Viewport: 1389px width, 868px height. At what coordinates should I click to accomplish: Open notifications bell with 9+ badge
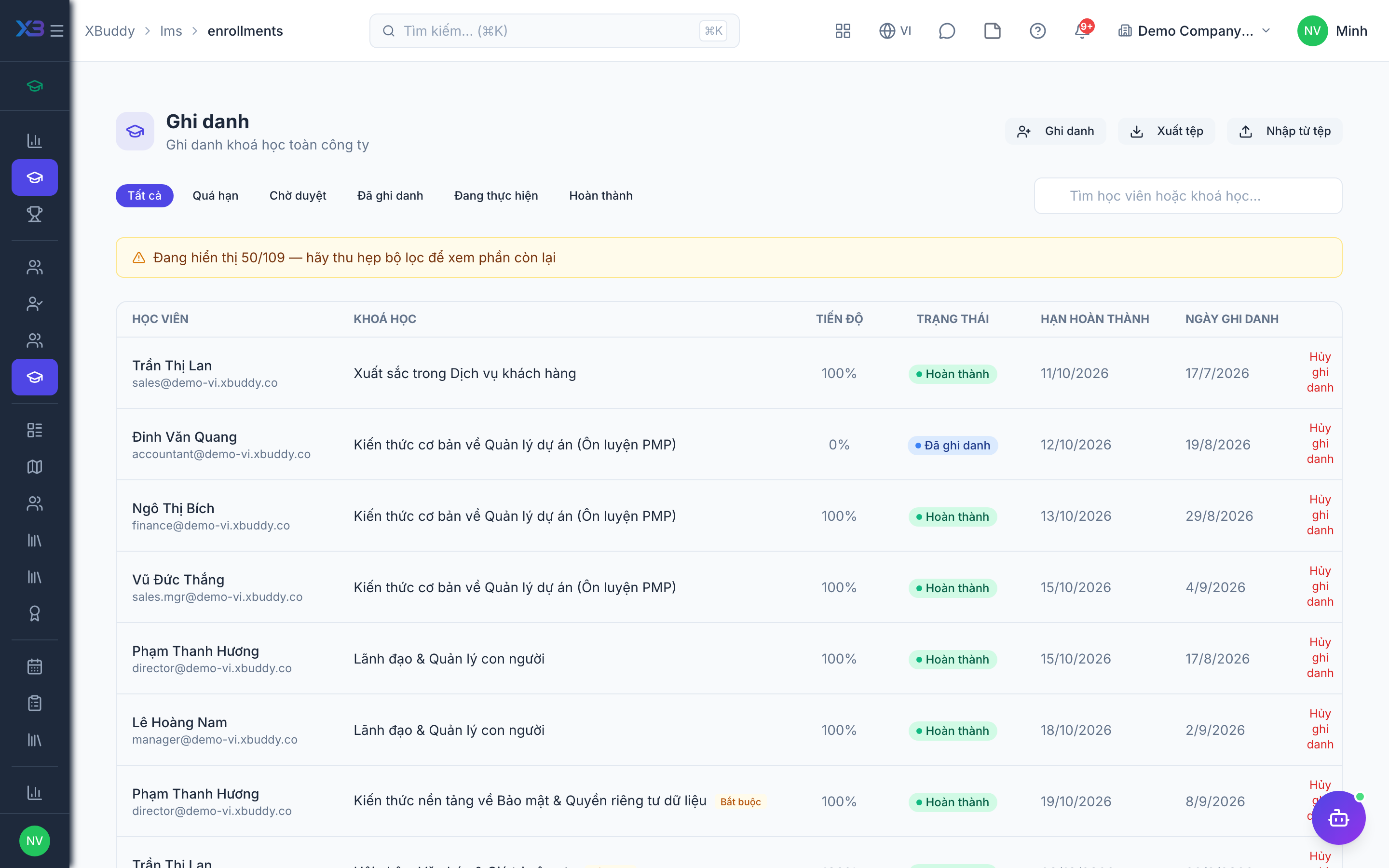pyautogui.click(x=1083, y=30)
